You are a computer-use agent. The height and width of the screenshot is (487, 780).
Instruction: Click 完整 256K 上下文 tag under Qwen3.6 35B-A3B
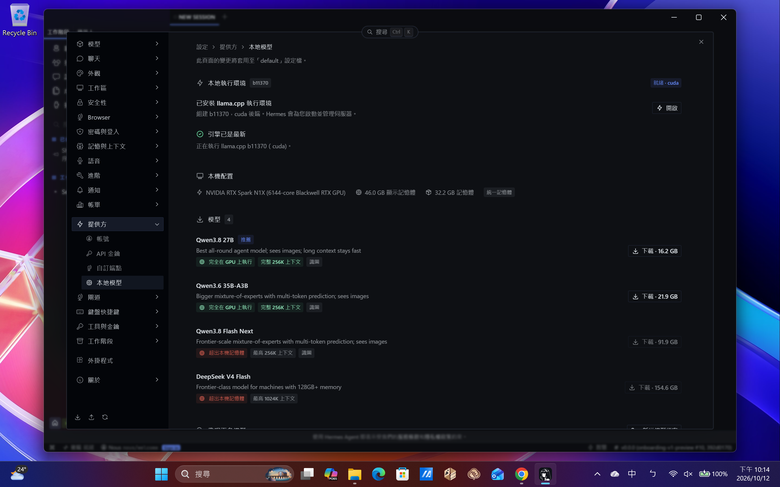[x=281, y=307]
